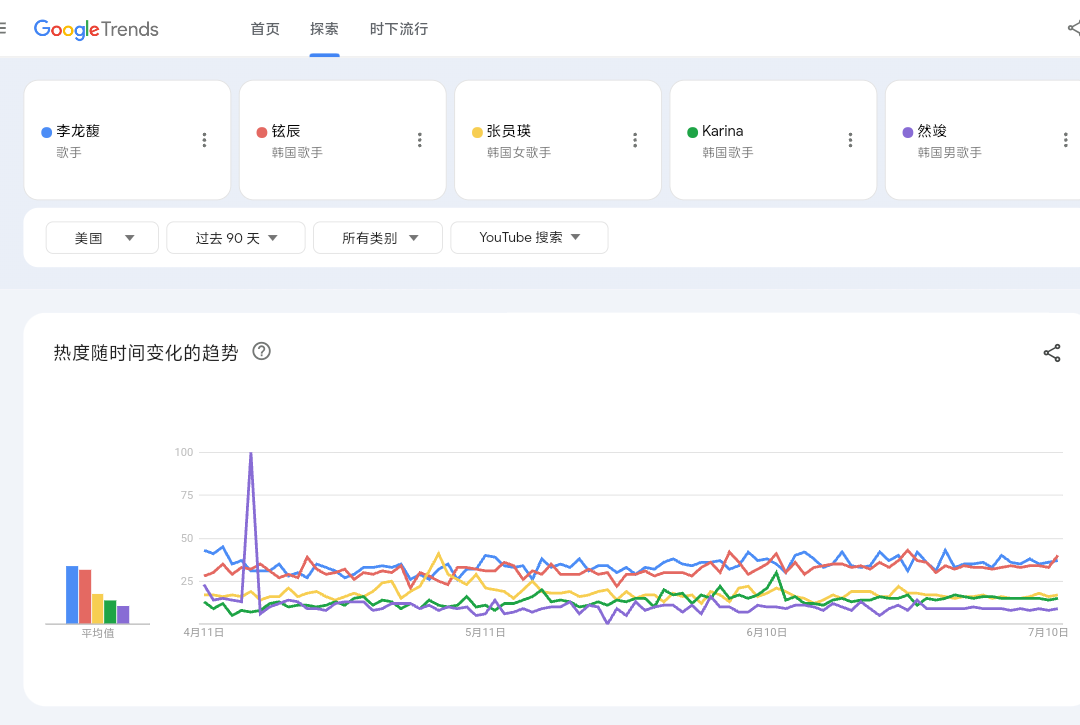Open options menu for 铉辰 card
The height and width of the screenshot is (725, 1080).
pos(419,140)
